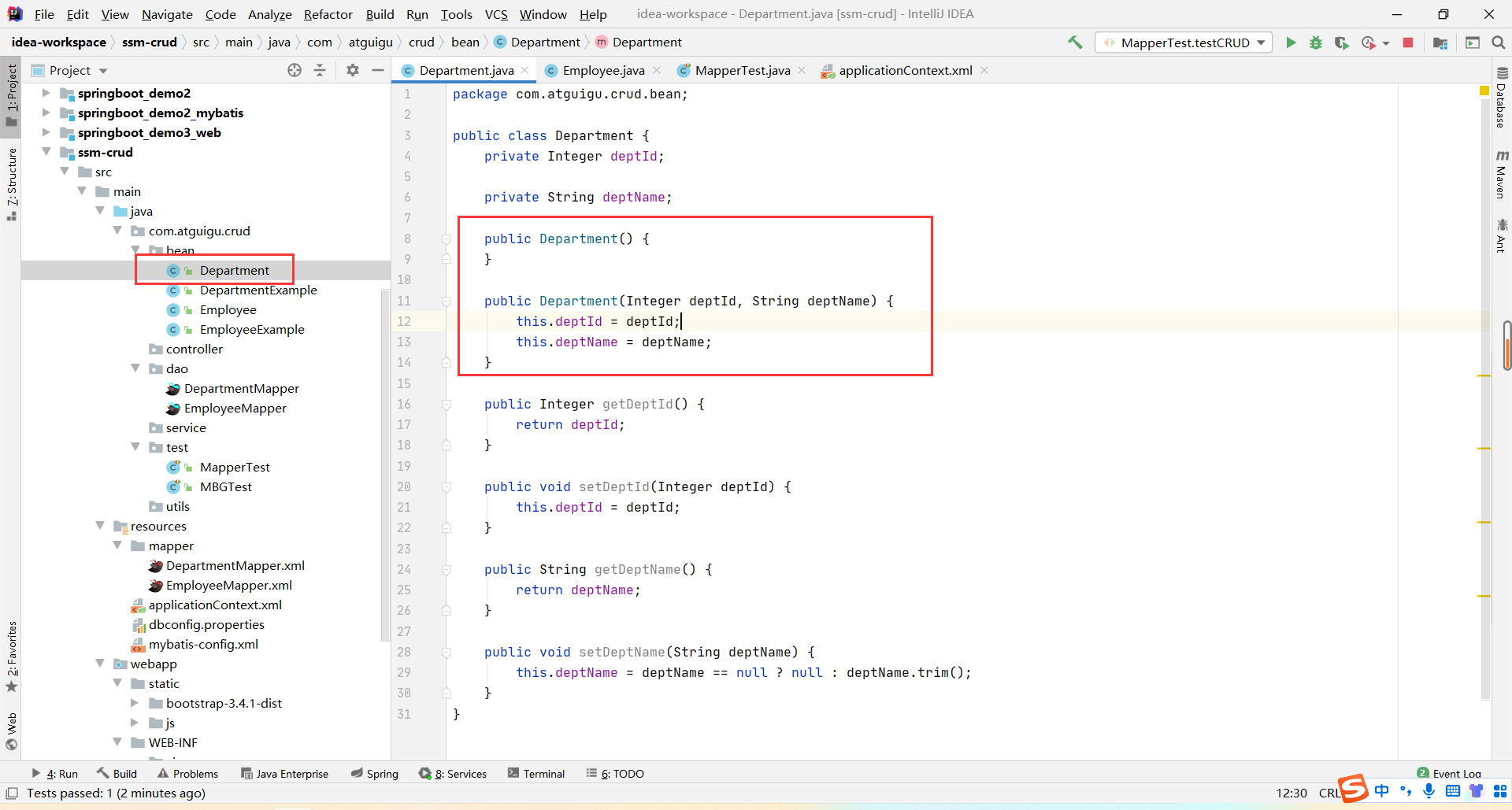The image size is (1512, 810).
Task: Open the Ant tool window
Action: tap(1501, 236)
